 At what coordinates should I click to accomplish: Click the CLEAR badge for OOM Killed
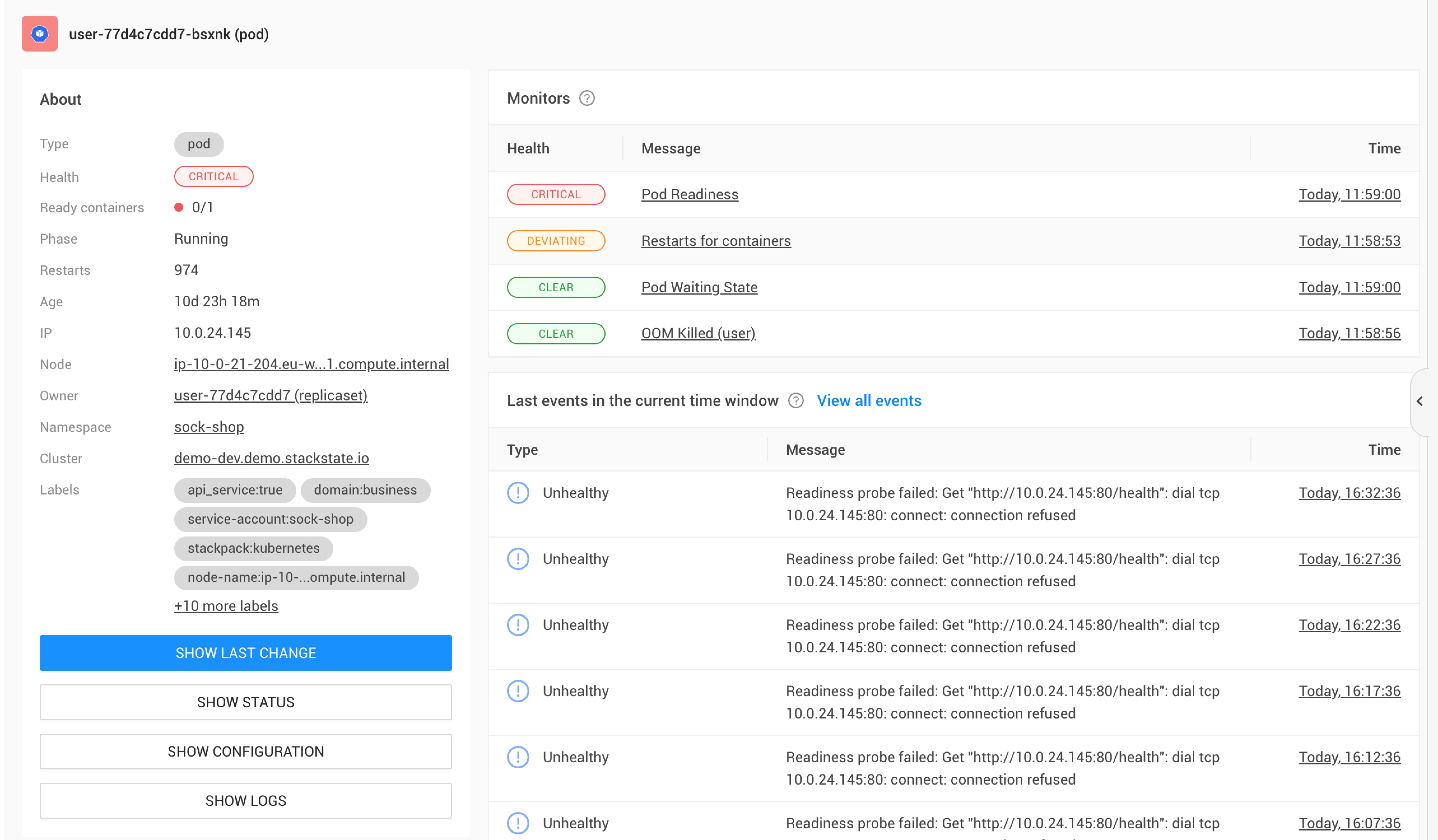tap(556, 333)
